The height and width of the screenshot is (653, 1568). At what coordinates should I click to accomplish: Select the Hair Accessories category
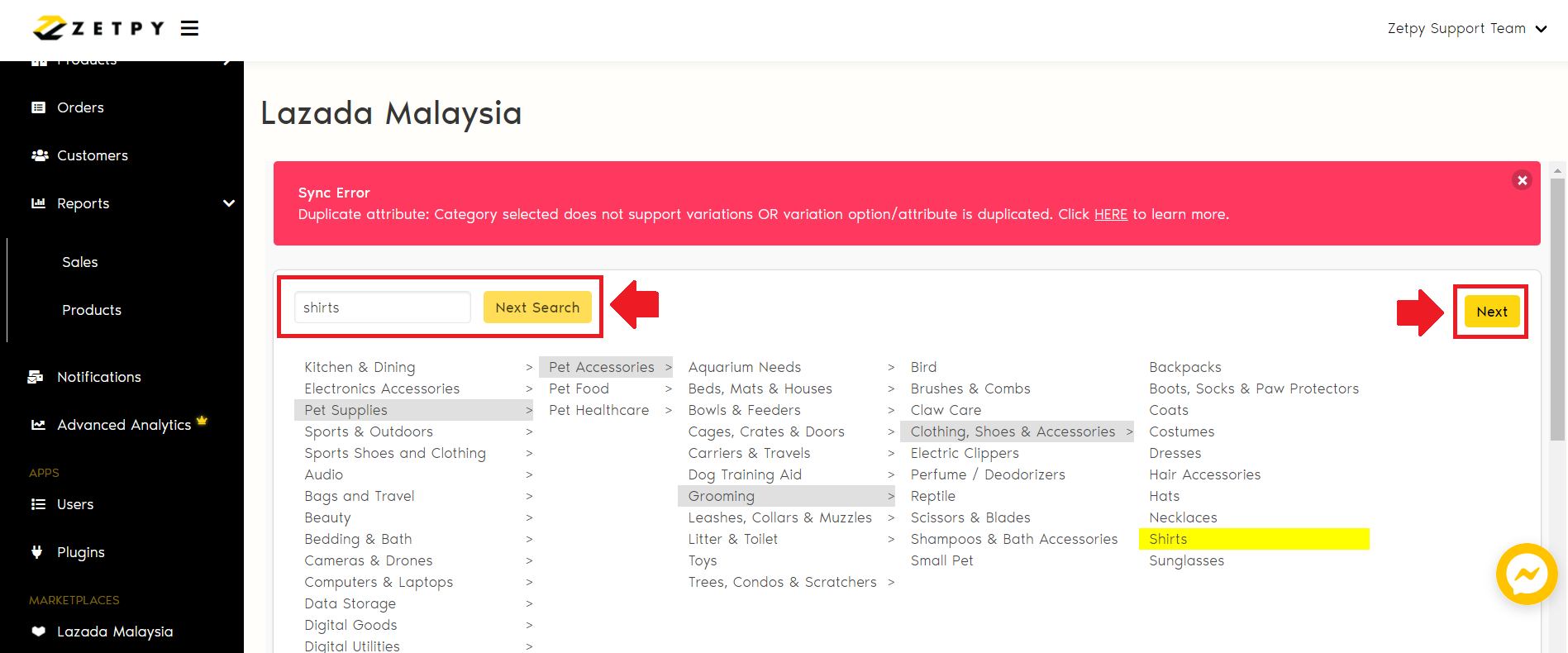point(1204,474)
